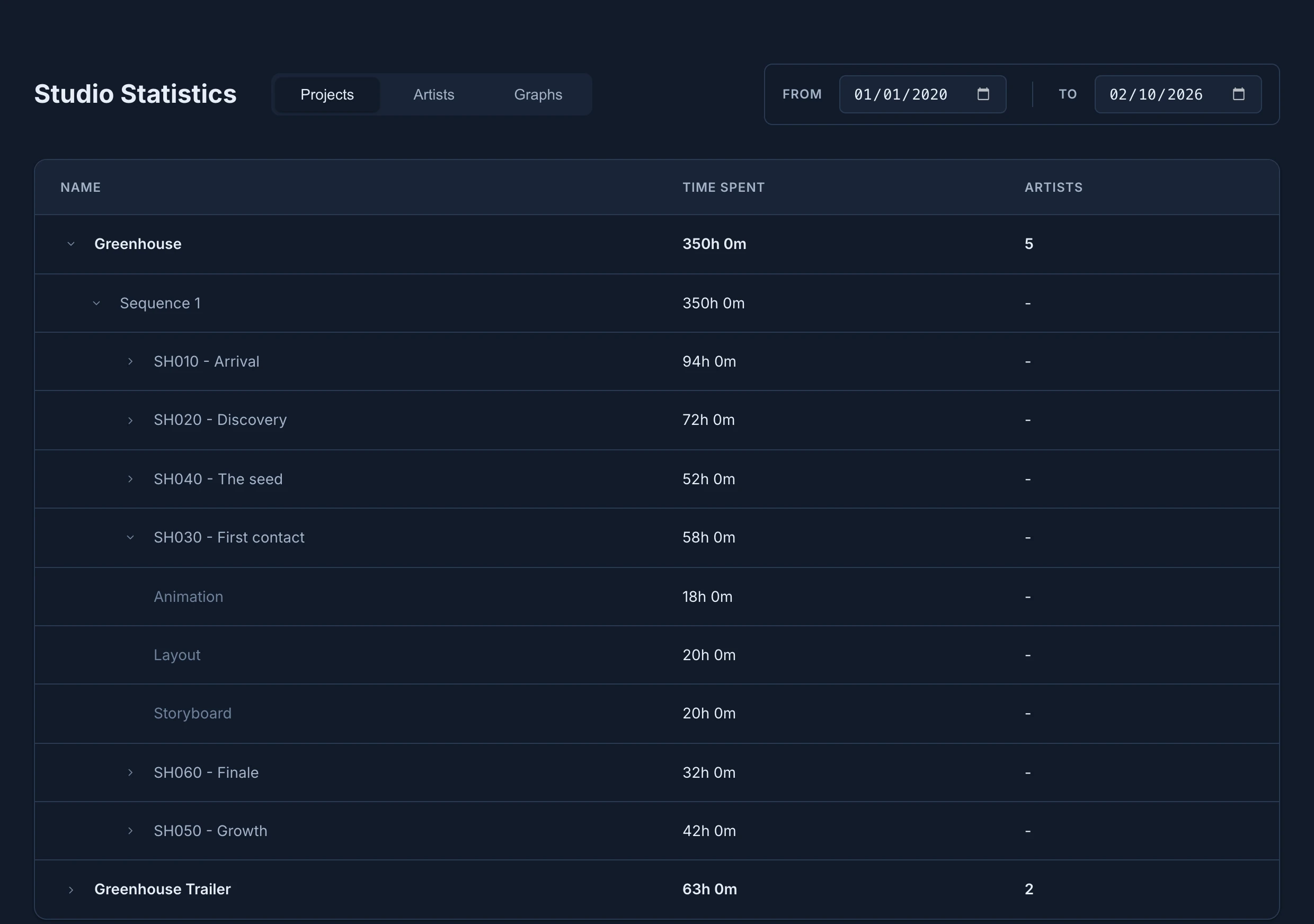Expand SH040 - The seed shot

pos(130,479)
